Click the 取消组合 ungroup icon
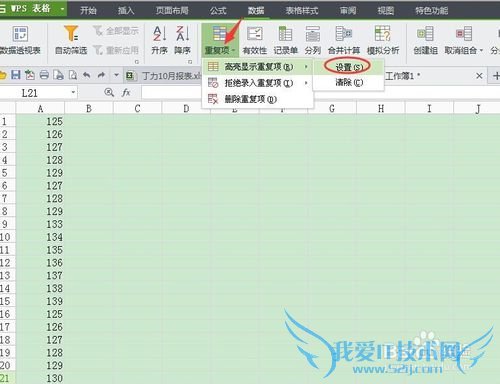The height and width of the screenshot is (384, 500). point(463,34)
